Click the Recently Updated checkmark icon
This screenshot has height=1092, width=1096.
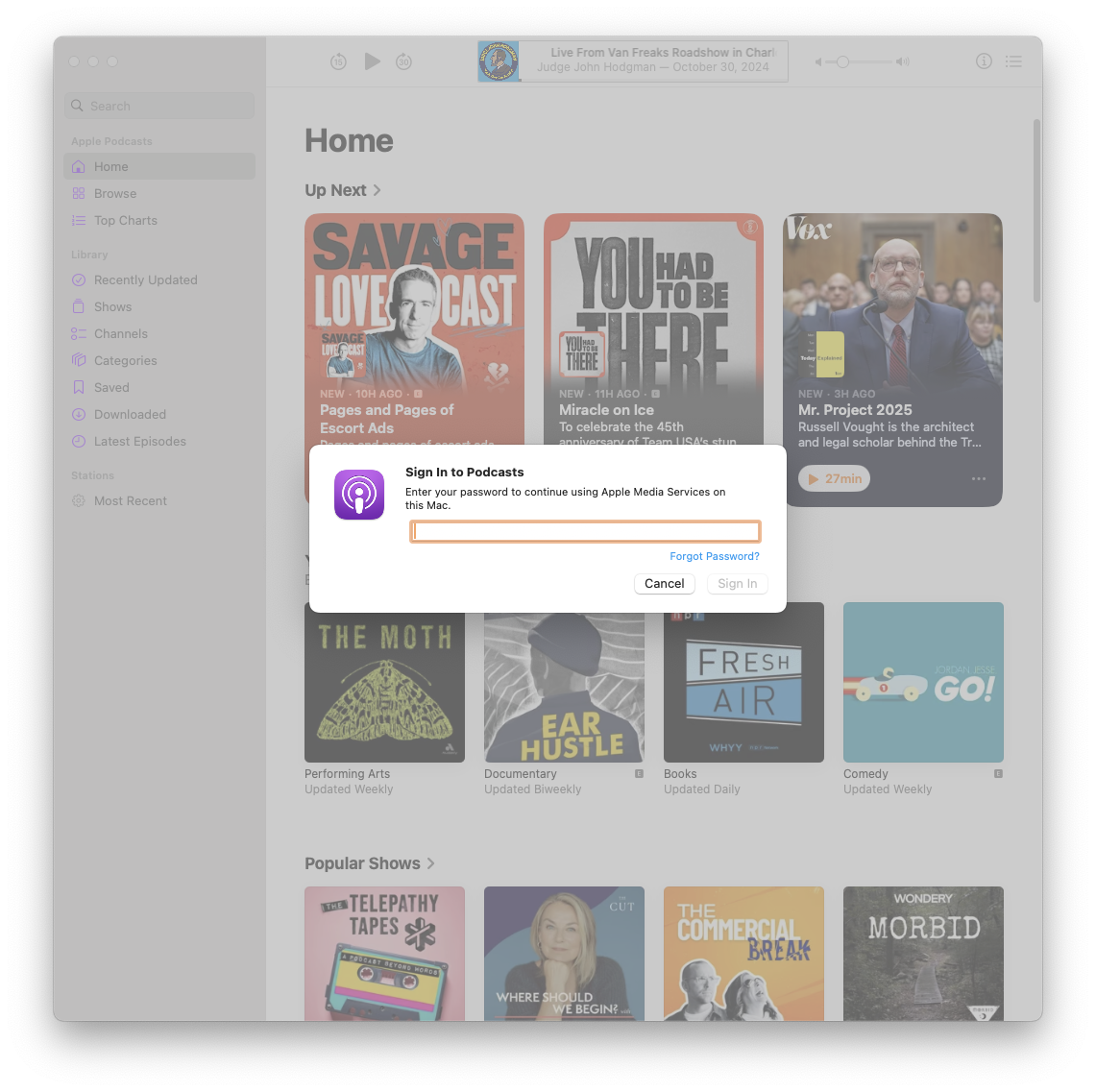79,279
